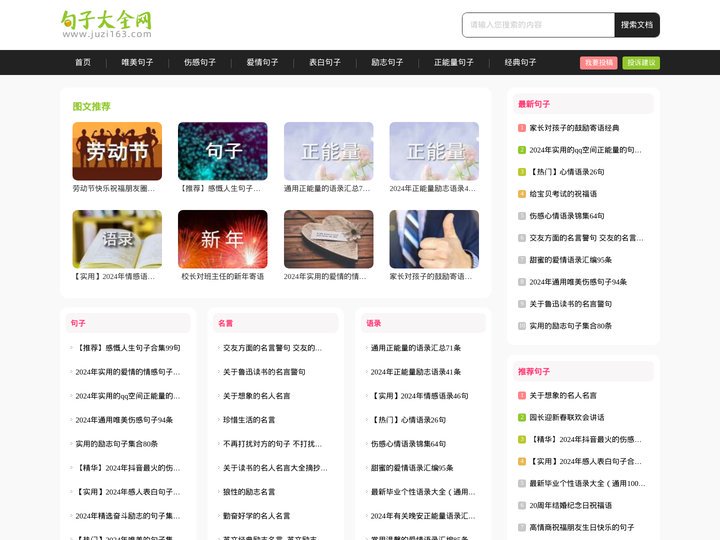Open 劳动节快乐祝福朋友圈 caption link
The height and width of the screenshot is (540, 720).
pyautogui.click(x=113, y=188)
